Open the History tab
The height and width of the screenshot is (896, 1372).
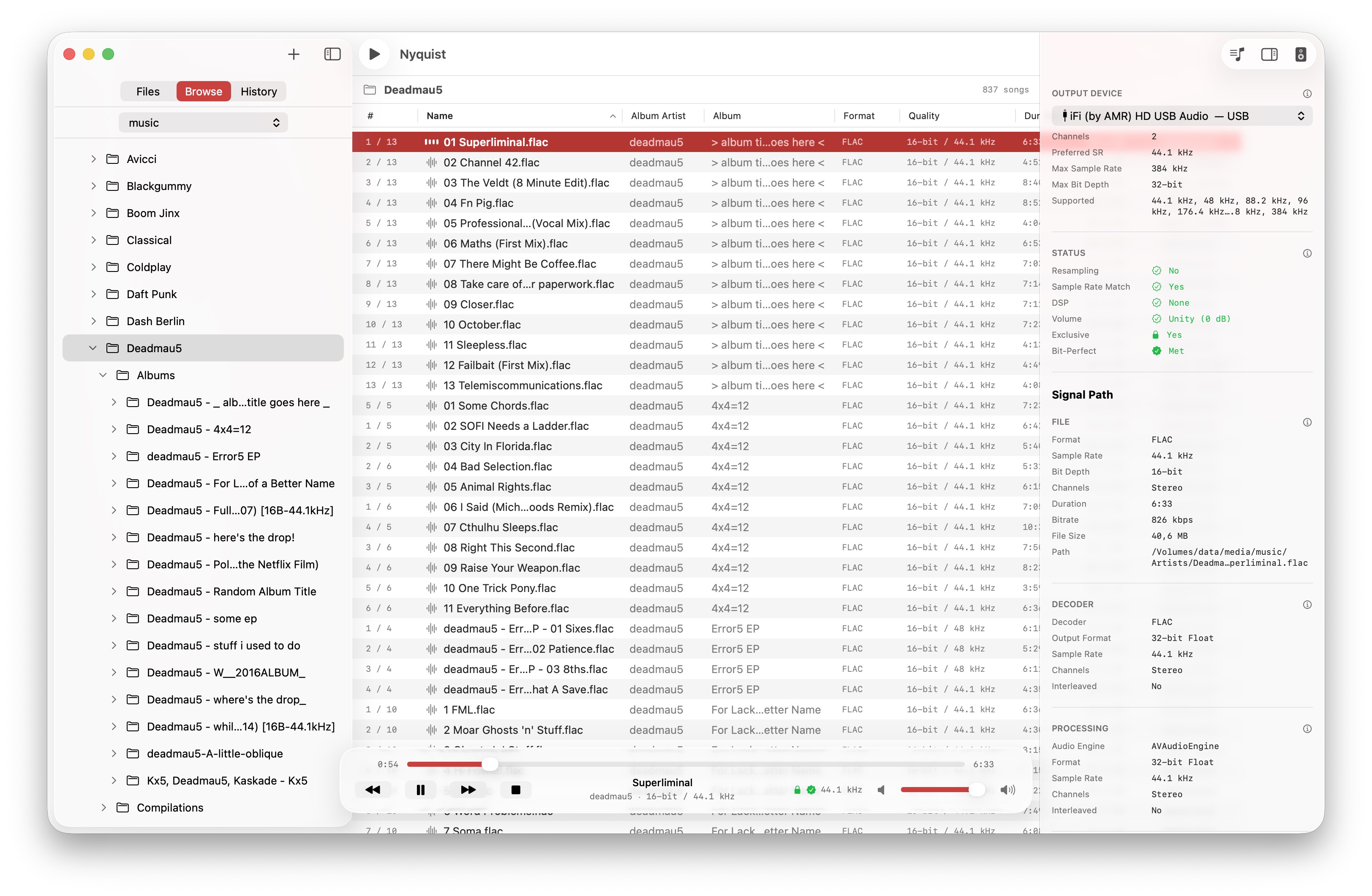[x=258, y=92]
